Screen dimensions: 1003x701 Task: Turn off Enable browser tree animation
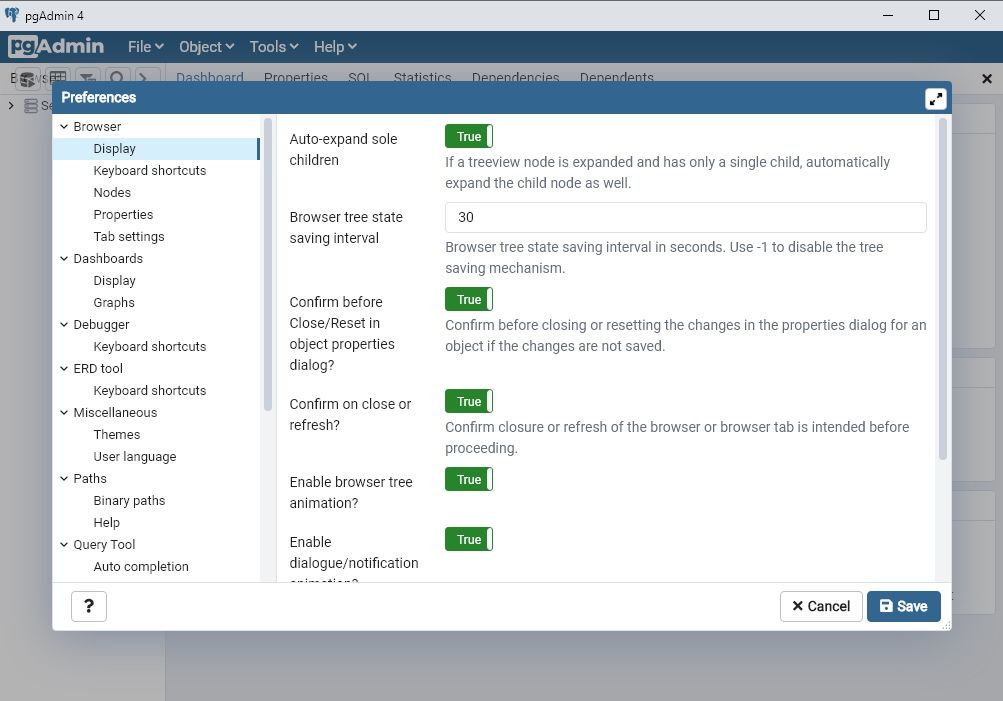[469, 480]
